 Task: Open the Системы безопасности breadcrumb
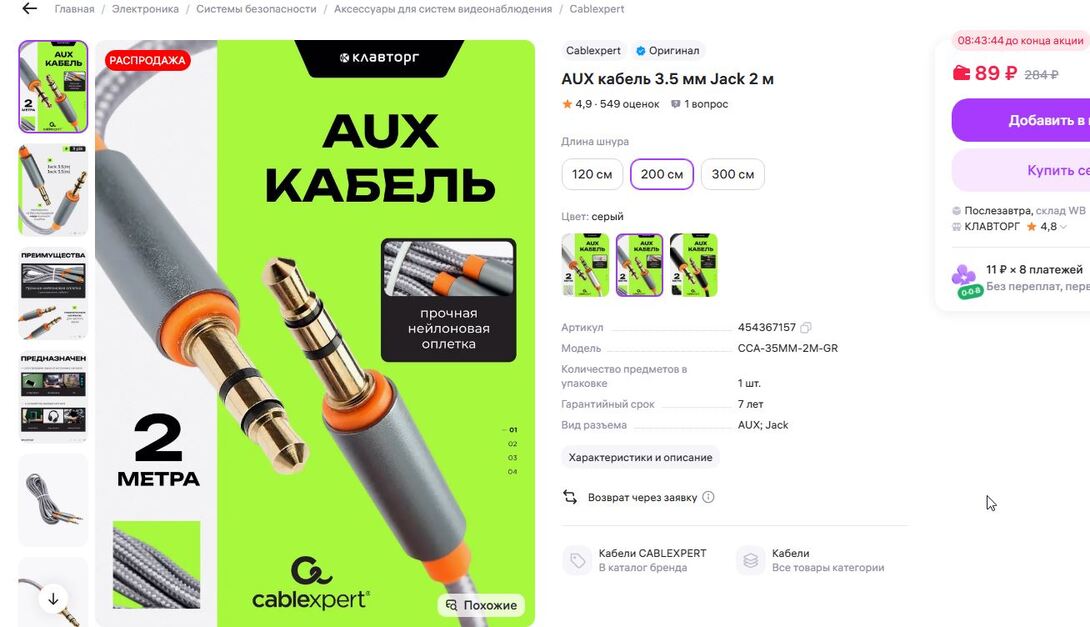coord(256,9)
